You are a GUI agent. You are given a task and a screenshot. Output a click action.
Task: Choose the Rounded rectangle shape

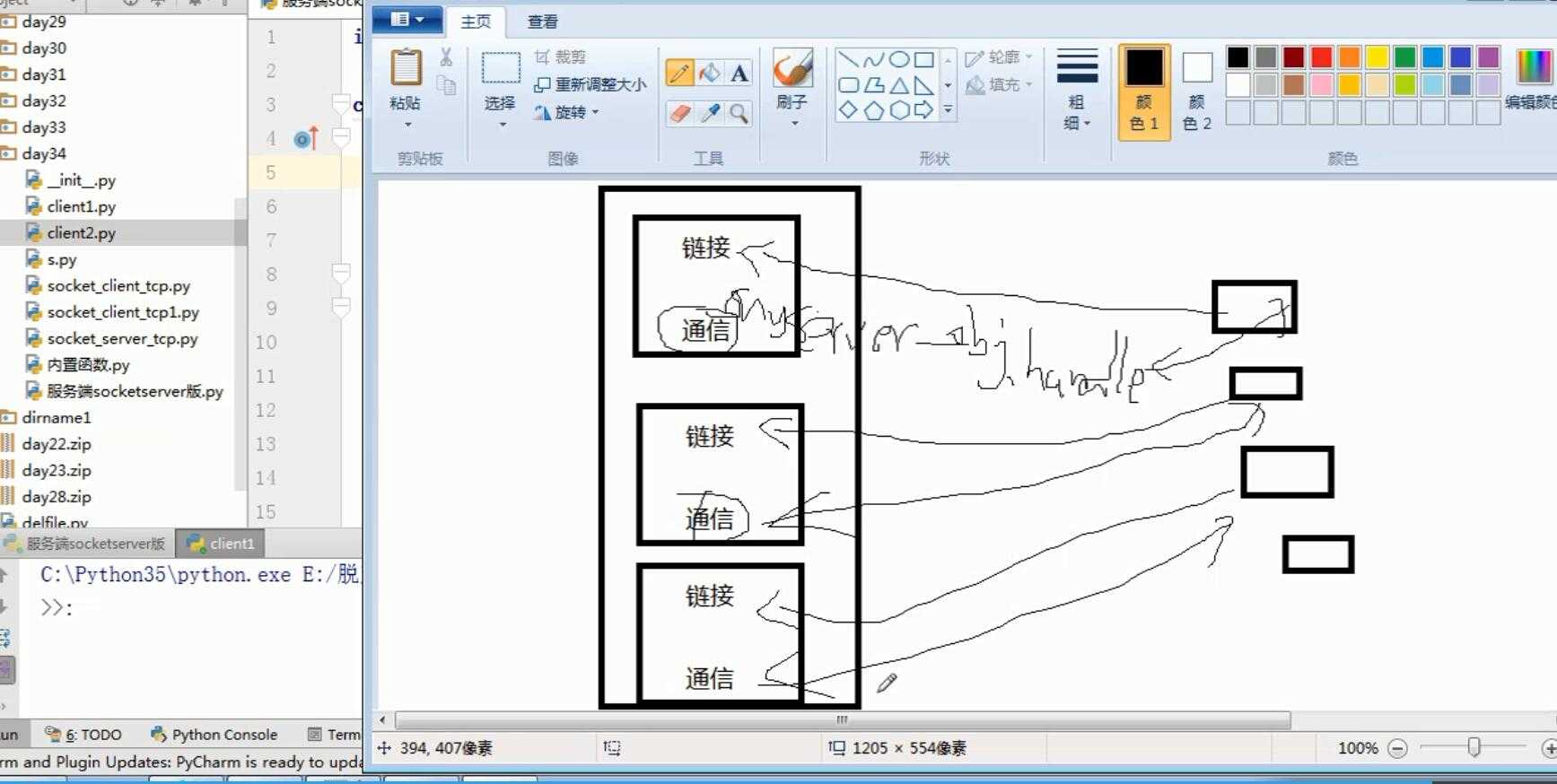point(847,85)
